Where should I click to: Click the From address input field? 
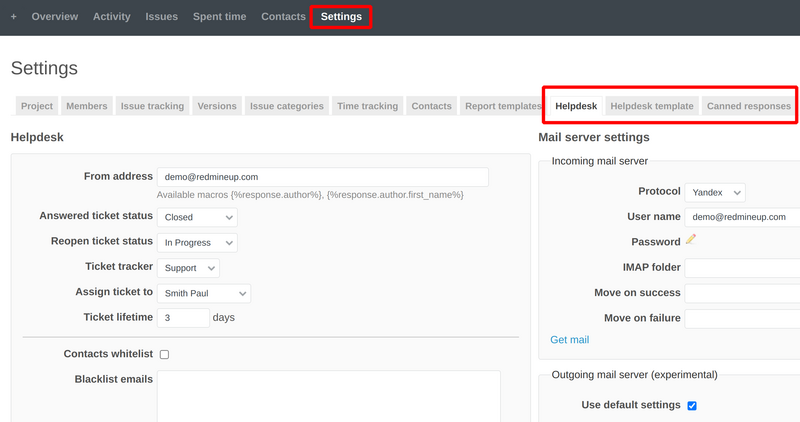click(322, 177)
